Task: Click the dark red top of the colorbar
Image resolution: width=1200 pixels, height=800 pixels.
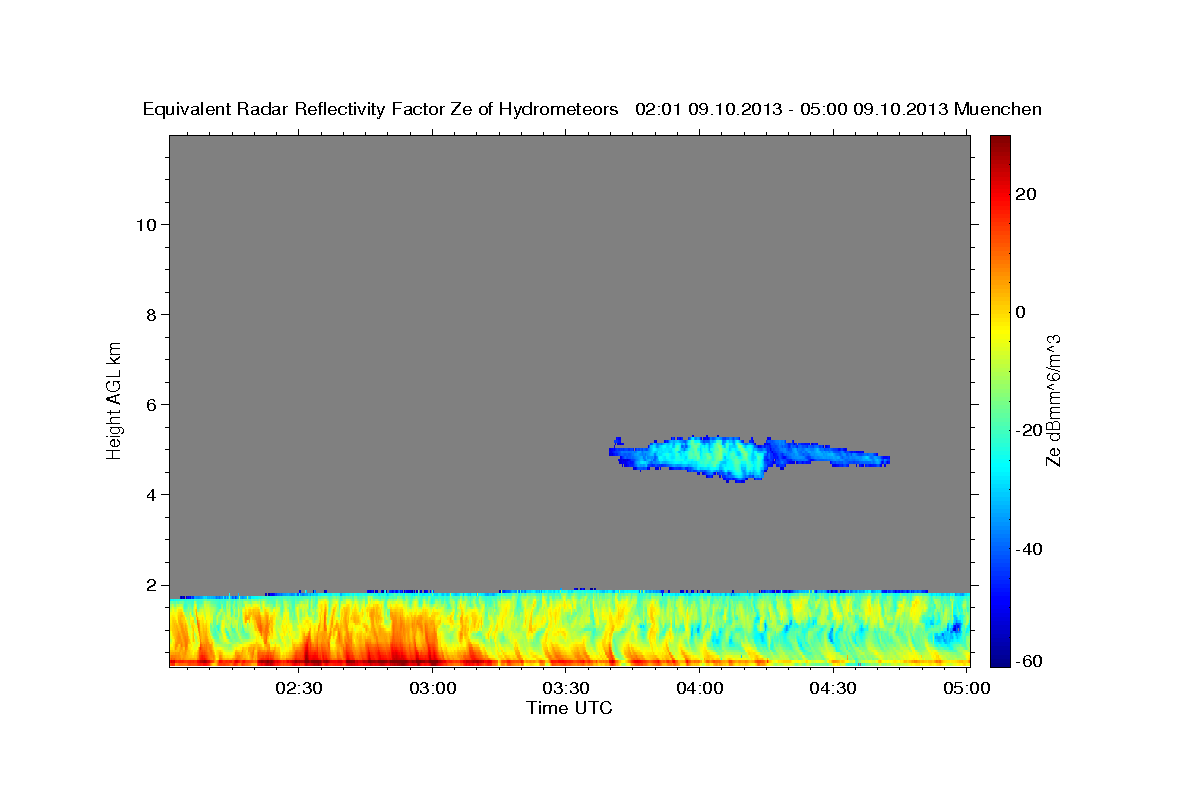Action: [999, 145]
